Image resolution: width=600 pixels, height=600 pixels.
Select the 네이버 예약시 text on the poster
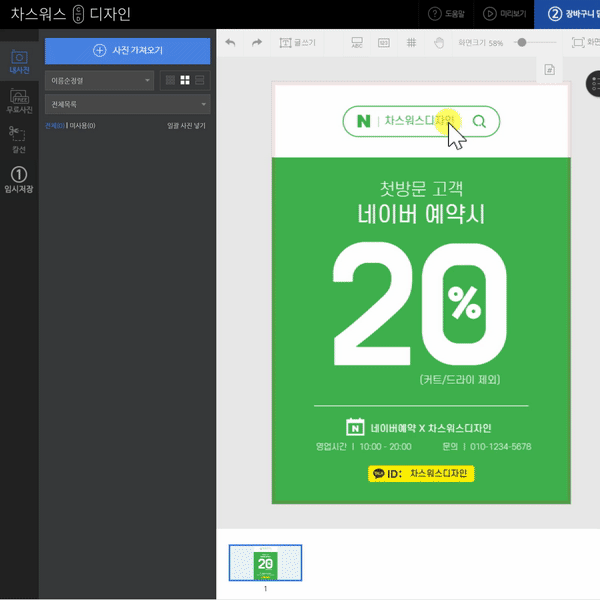click(x=421, y=214)
